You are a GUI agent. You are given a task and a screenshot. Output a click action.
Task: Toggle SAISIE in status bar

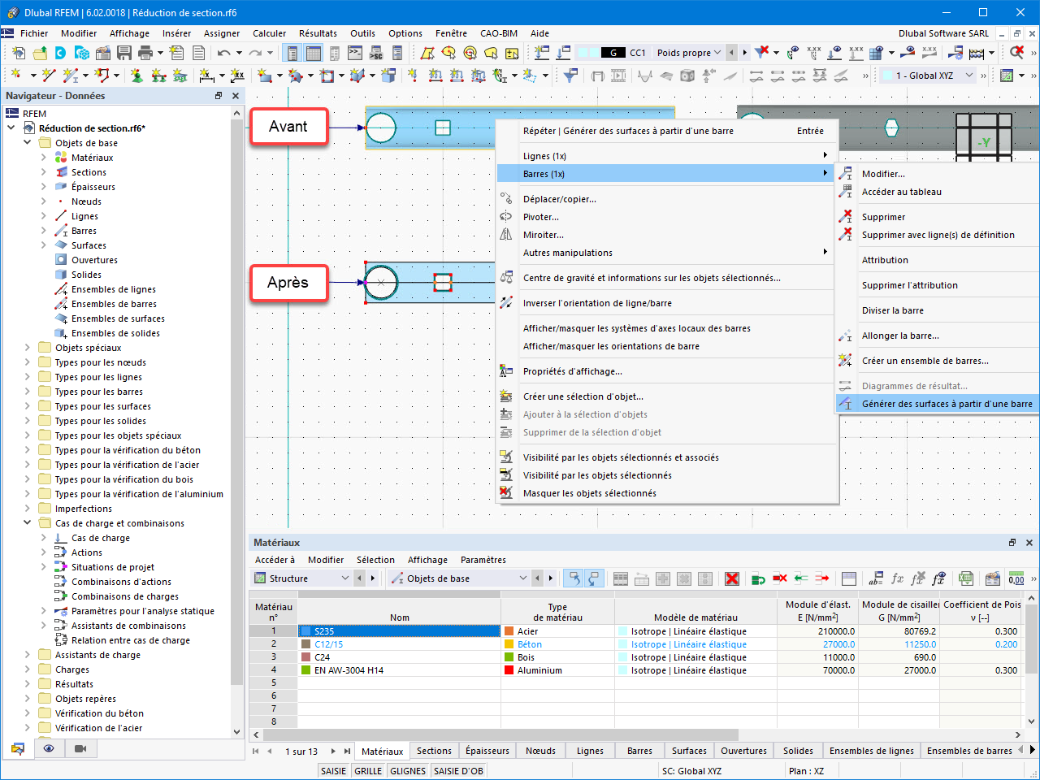pos(334,771)
